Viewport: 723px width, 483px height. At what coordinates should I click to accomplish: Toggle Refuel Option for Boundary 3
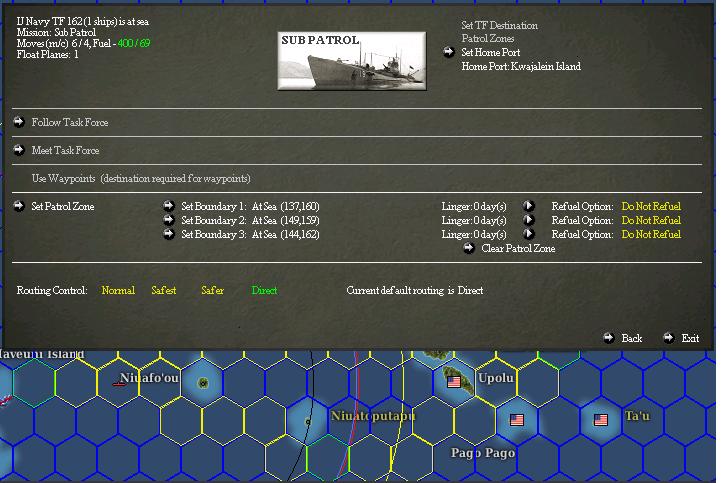click(x=651, y=234)
